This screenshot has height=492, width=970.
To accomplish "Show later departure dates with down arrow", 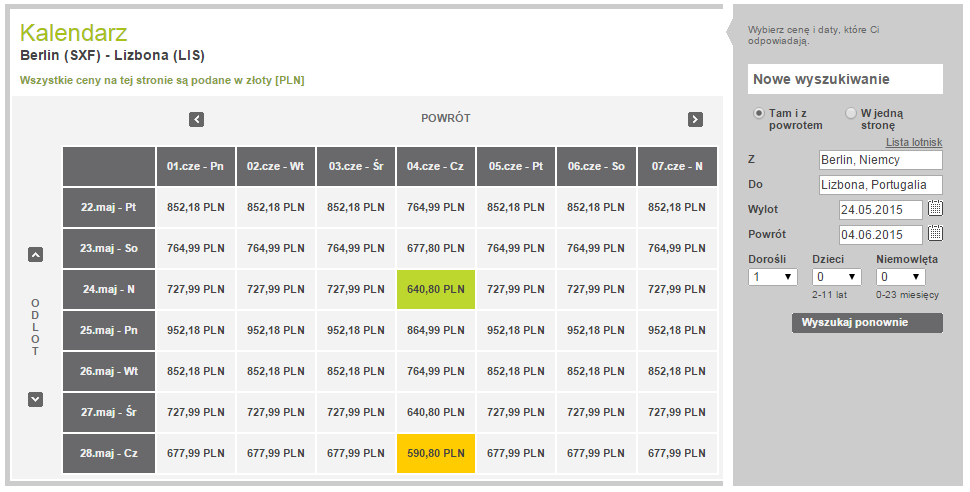I will click(x=36, y=400).
